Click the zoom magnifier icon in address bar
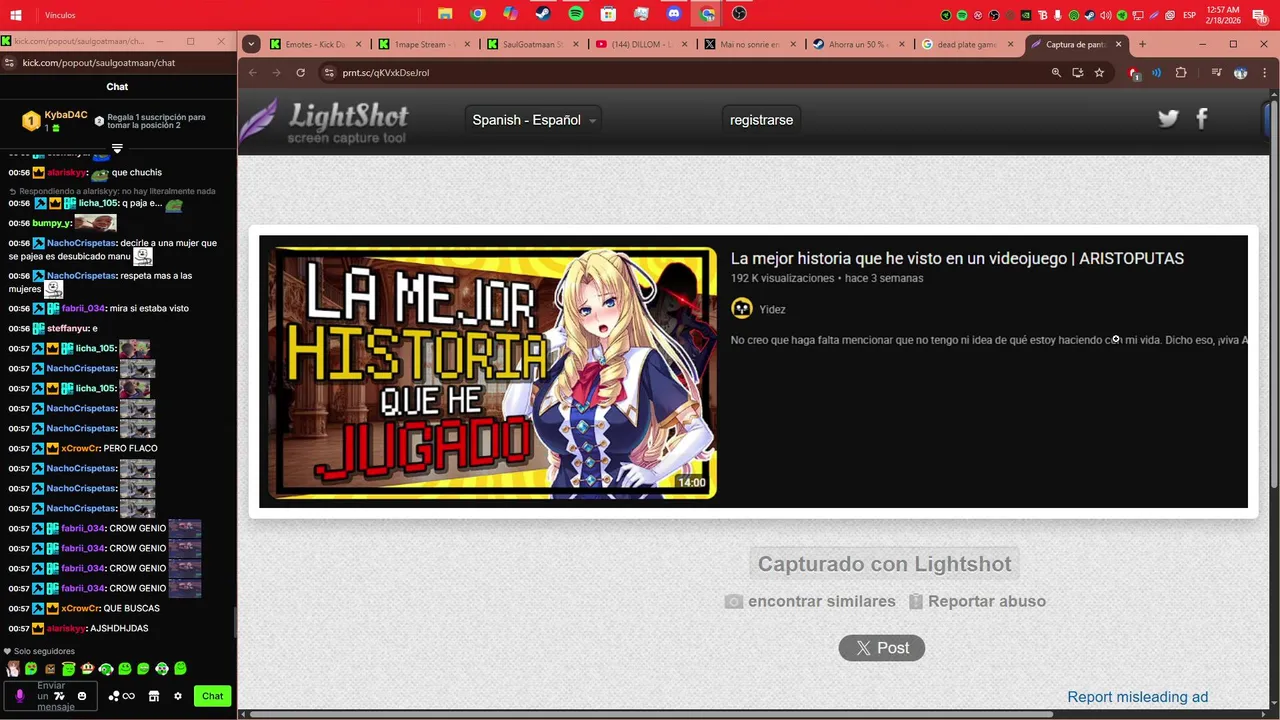The image size is (1280, 720). point(1056,72)
